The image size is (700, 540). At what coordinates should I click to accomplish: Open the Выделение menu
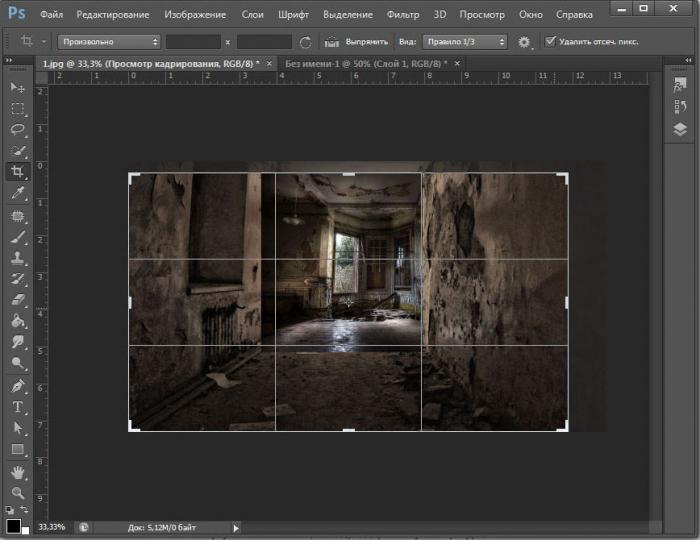pos(348,15)
